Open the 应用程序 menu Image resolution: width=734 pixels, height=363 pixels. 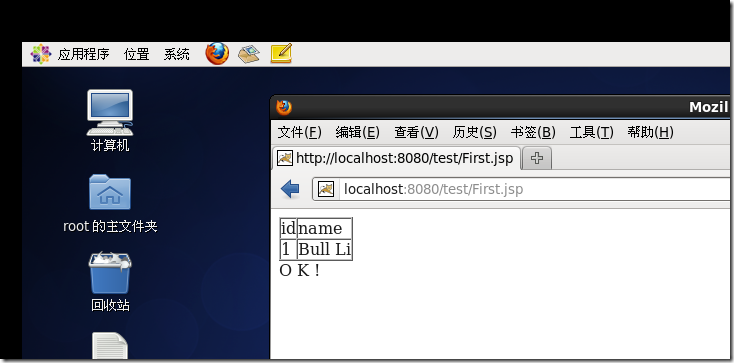(x=83, y=54)
